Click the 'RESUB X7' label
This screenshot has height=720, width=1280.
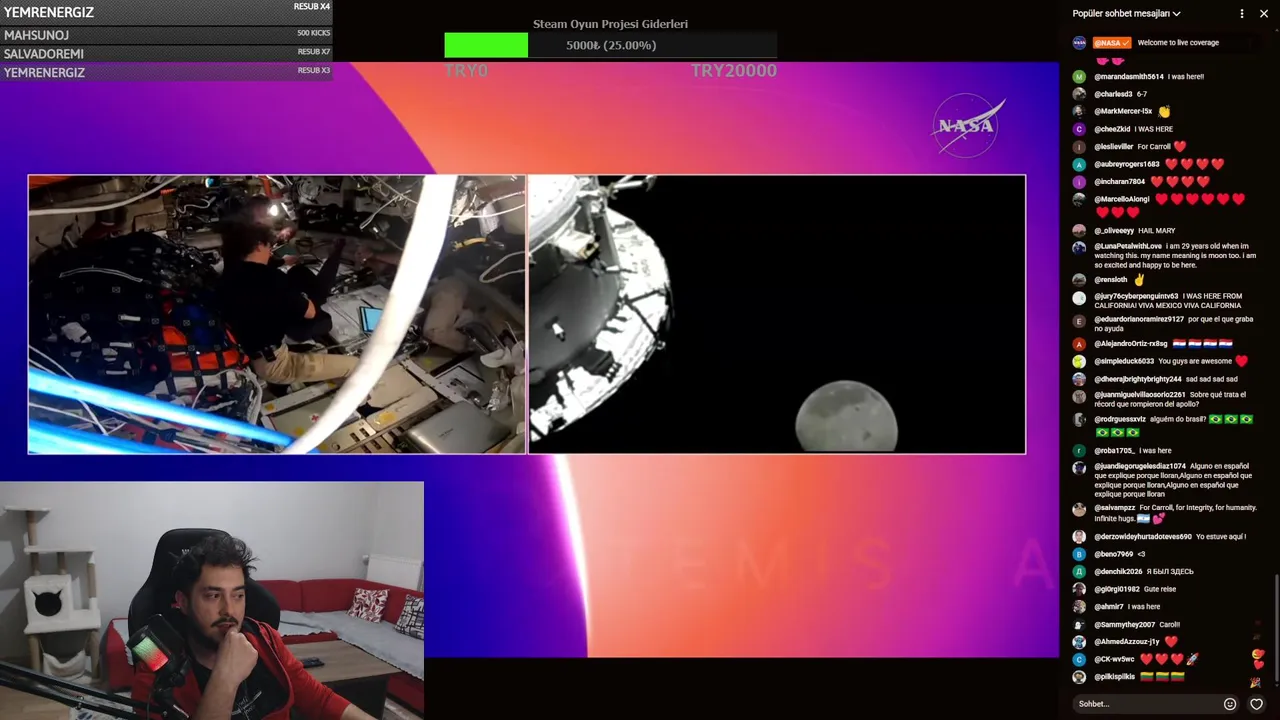[x=313, y=52]
